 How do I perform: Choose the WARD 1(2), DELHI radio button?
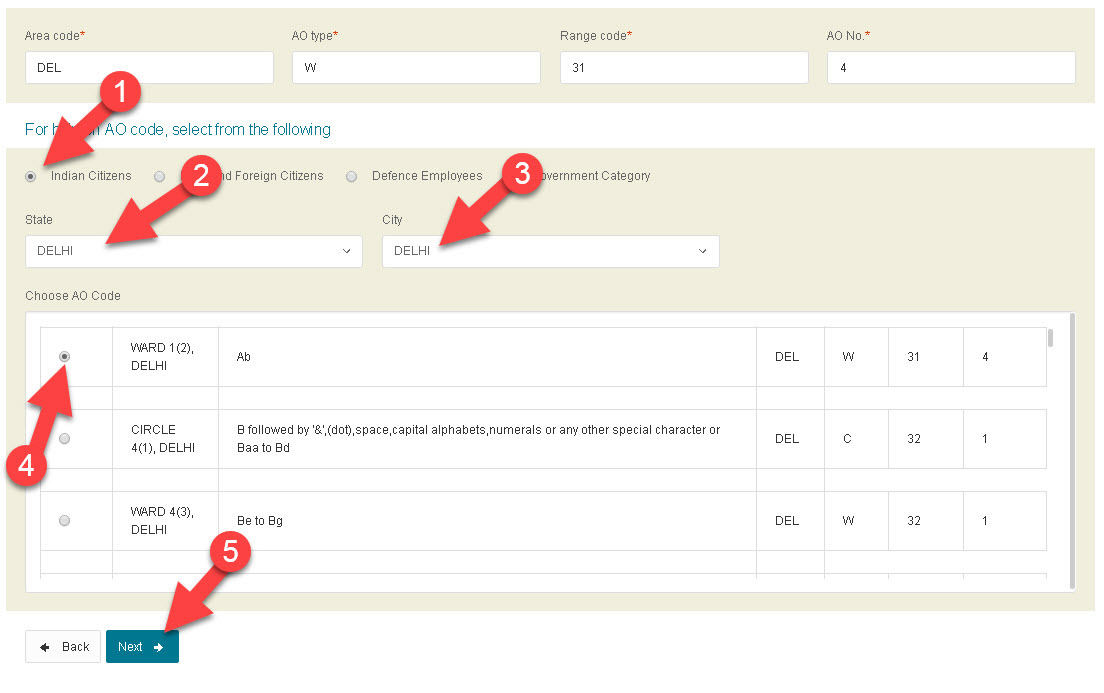tap(65, 356)
